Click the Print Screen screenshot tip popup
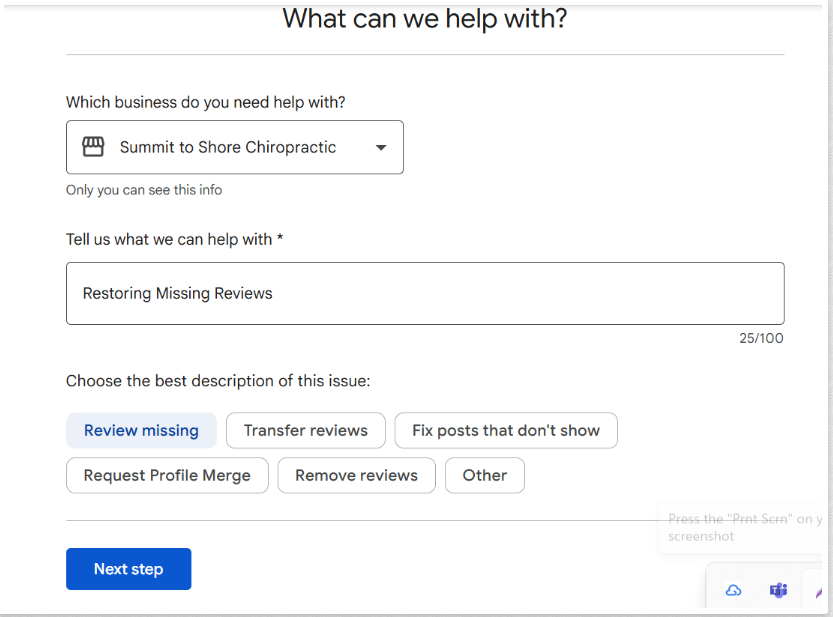The width and height of the screenshot is (833, 617). click(x=740, y=527)
